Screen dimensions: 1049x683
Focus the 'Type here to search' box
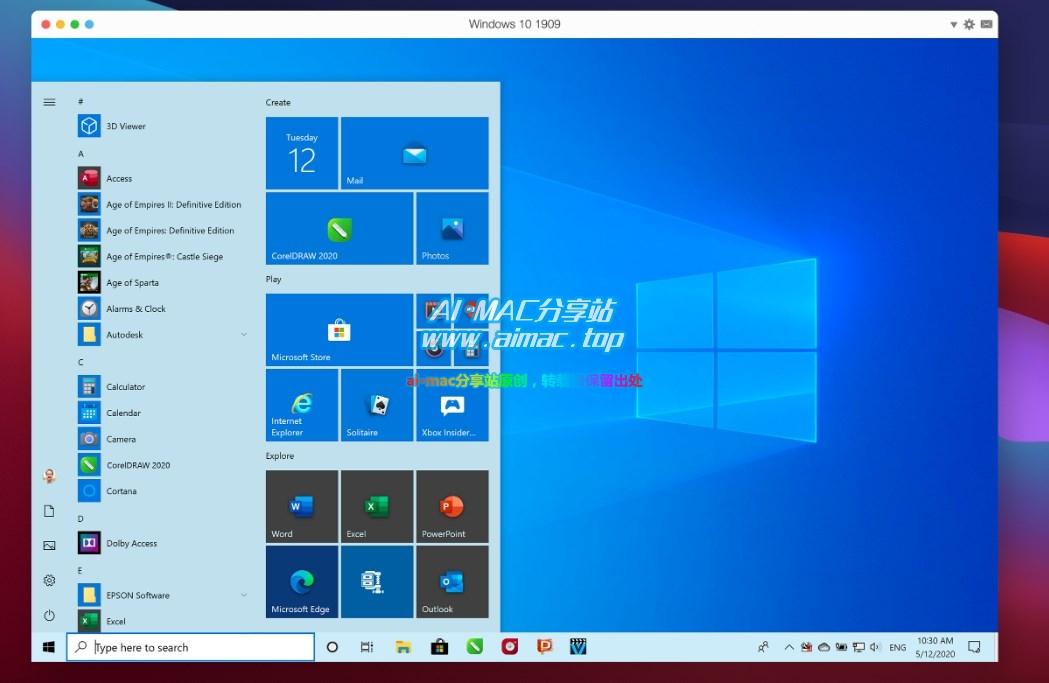pos(191,647)
